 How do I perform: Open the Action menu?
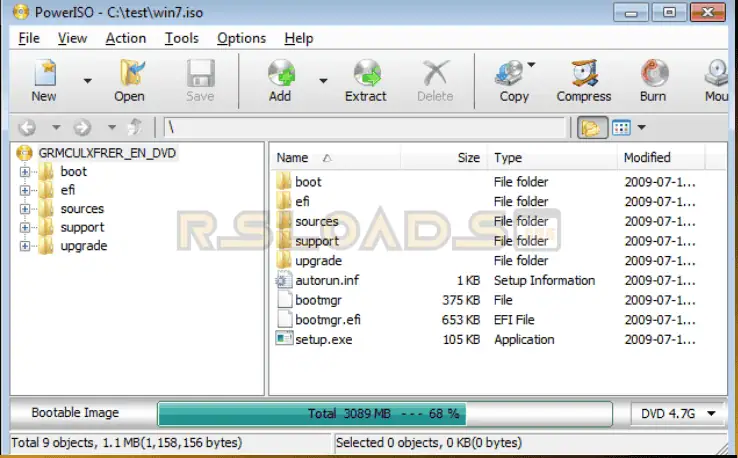pyautogui.click(x=126, y=38)
